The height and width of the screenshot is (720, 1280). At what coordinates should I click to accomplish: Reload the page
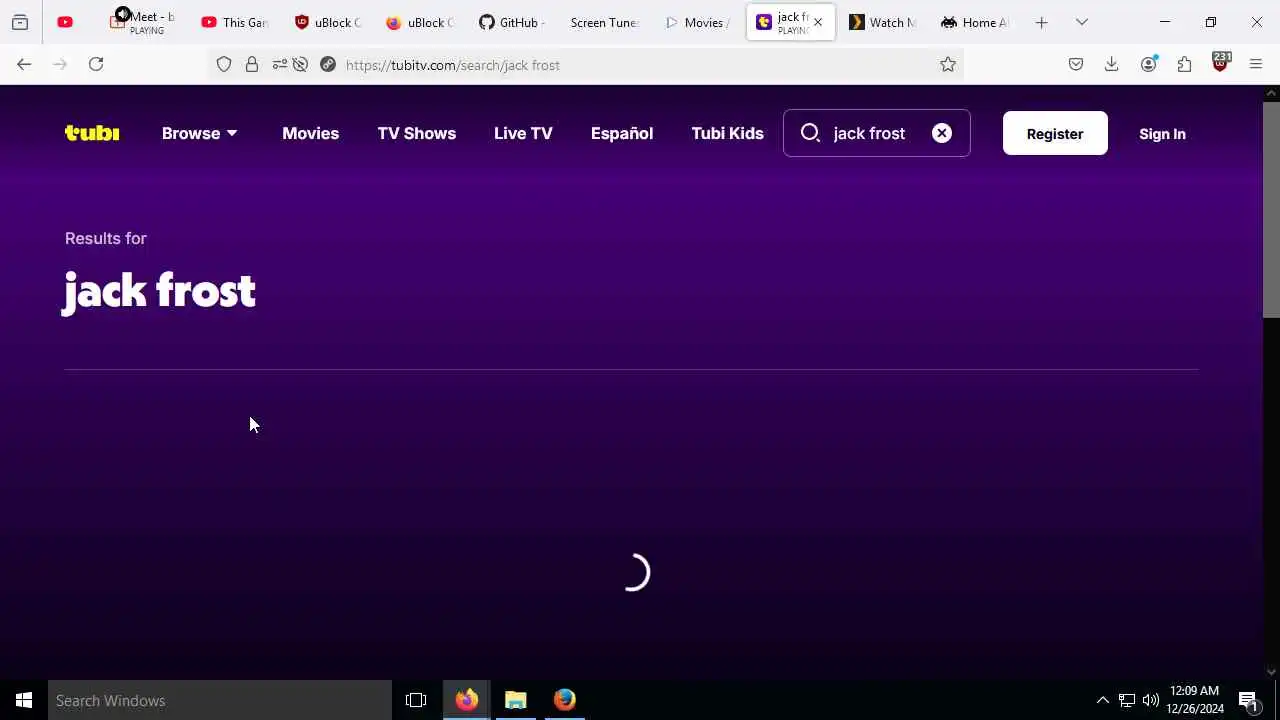(x=96, y=64)
